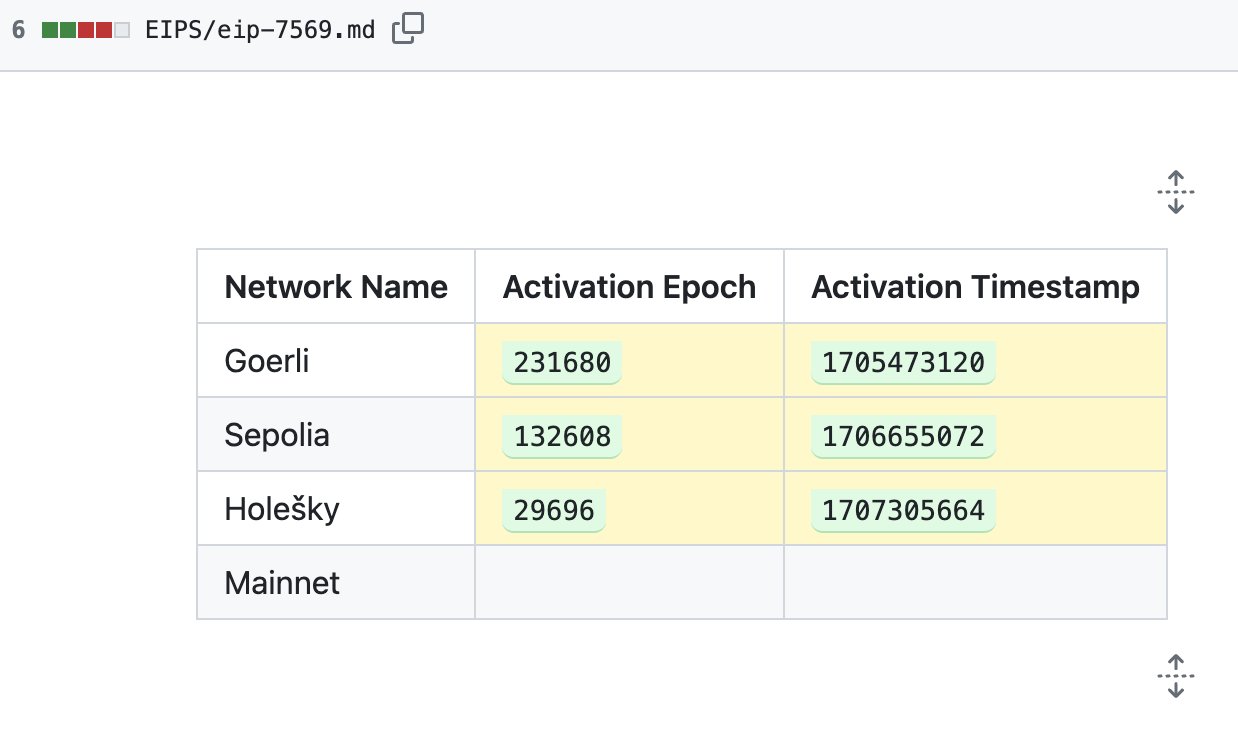Click the diffstat squares next to 6
Viewport: 1238px width, 756px height.
coord(86,30)
